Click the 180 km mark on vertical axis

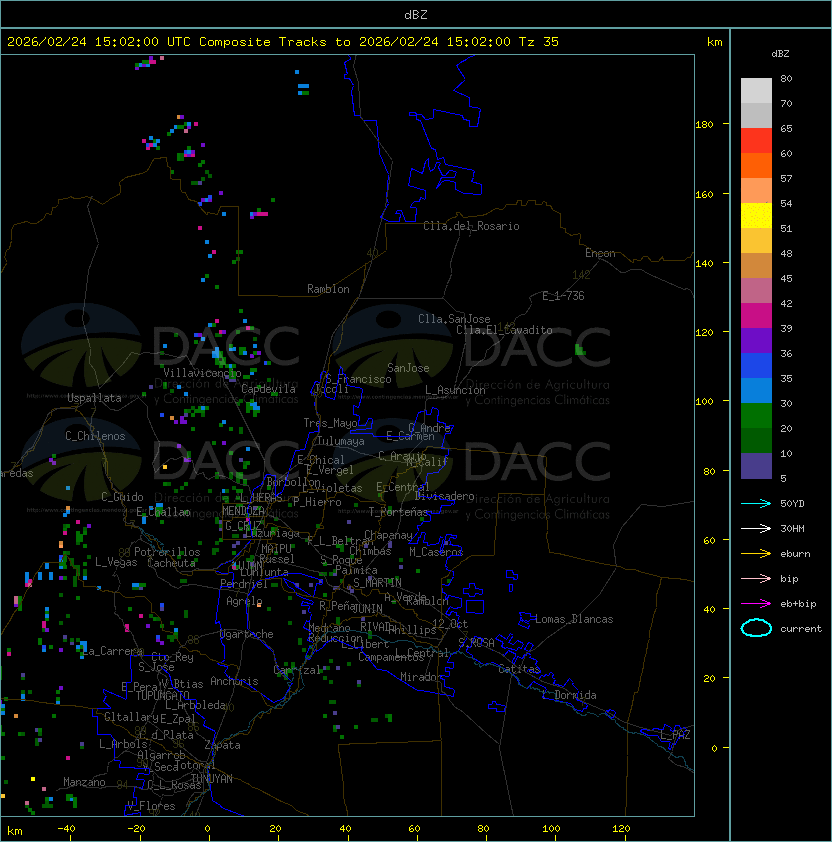(703, 124)
